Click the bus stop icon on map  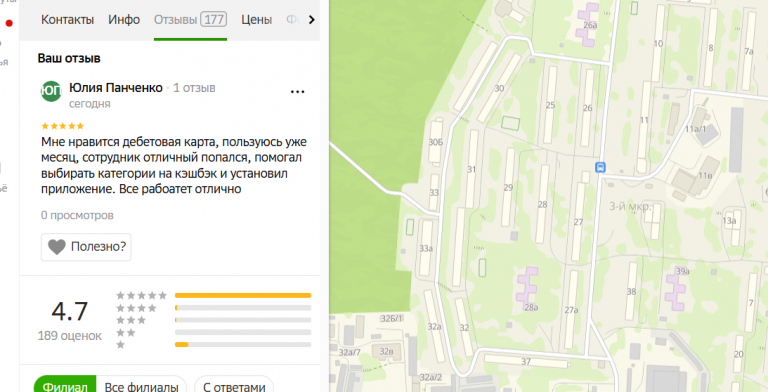click(600, 167)
